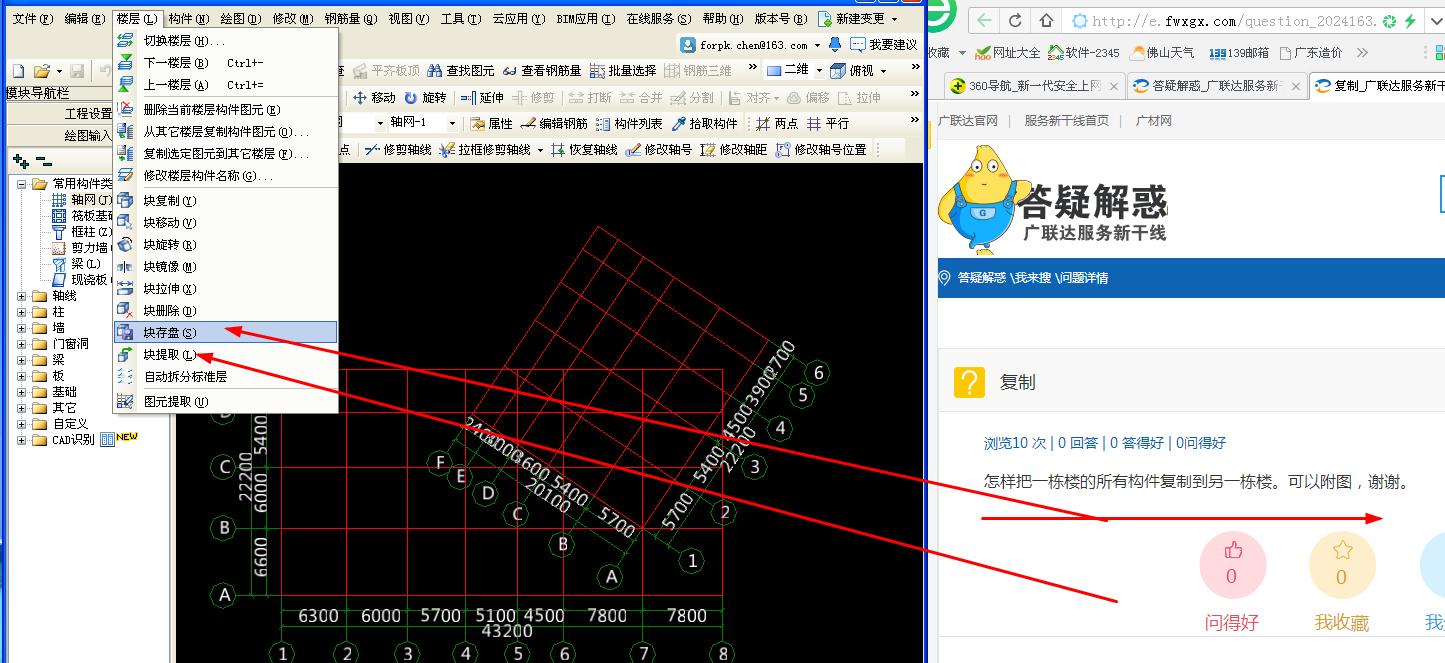Click browser home button
Screen dimensions: 1445x663
coord(1046,20)
